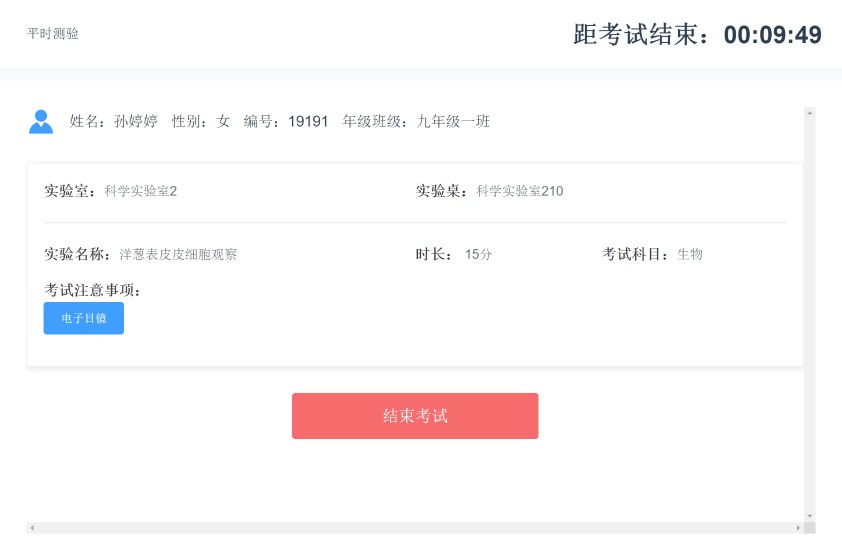Click the red 结束考试 end exam button
This screenshot has height=560, width=842.
pyautogui.click(x=415, y=416)
